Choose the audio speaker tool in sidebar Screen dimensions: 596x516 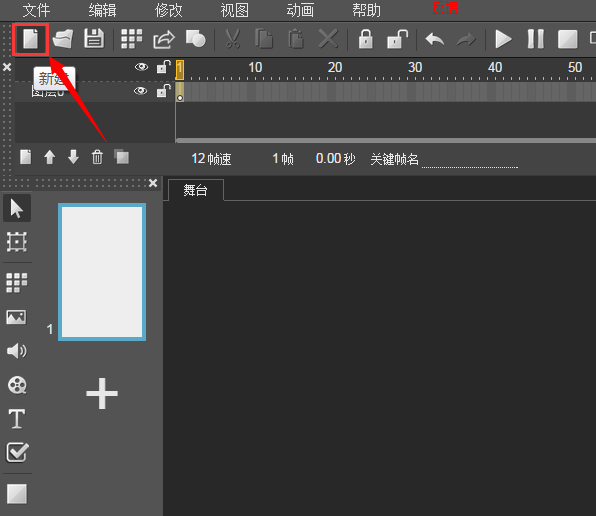17,351
